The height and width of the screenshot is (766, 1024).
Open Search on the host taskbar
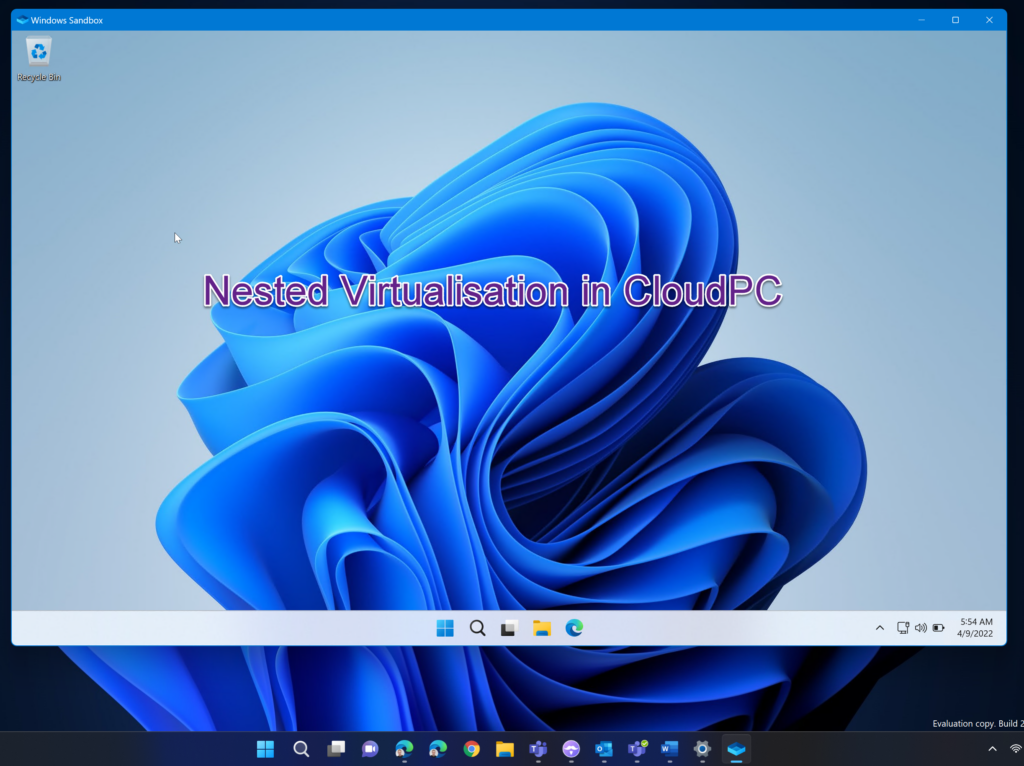coord(300,748)
